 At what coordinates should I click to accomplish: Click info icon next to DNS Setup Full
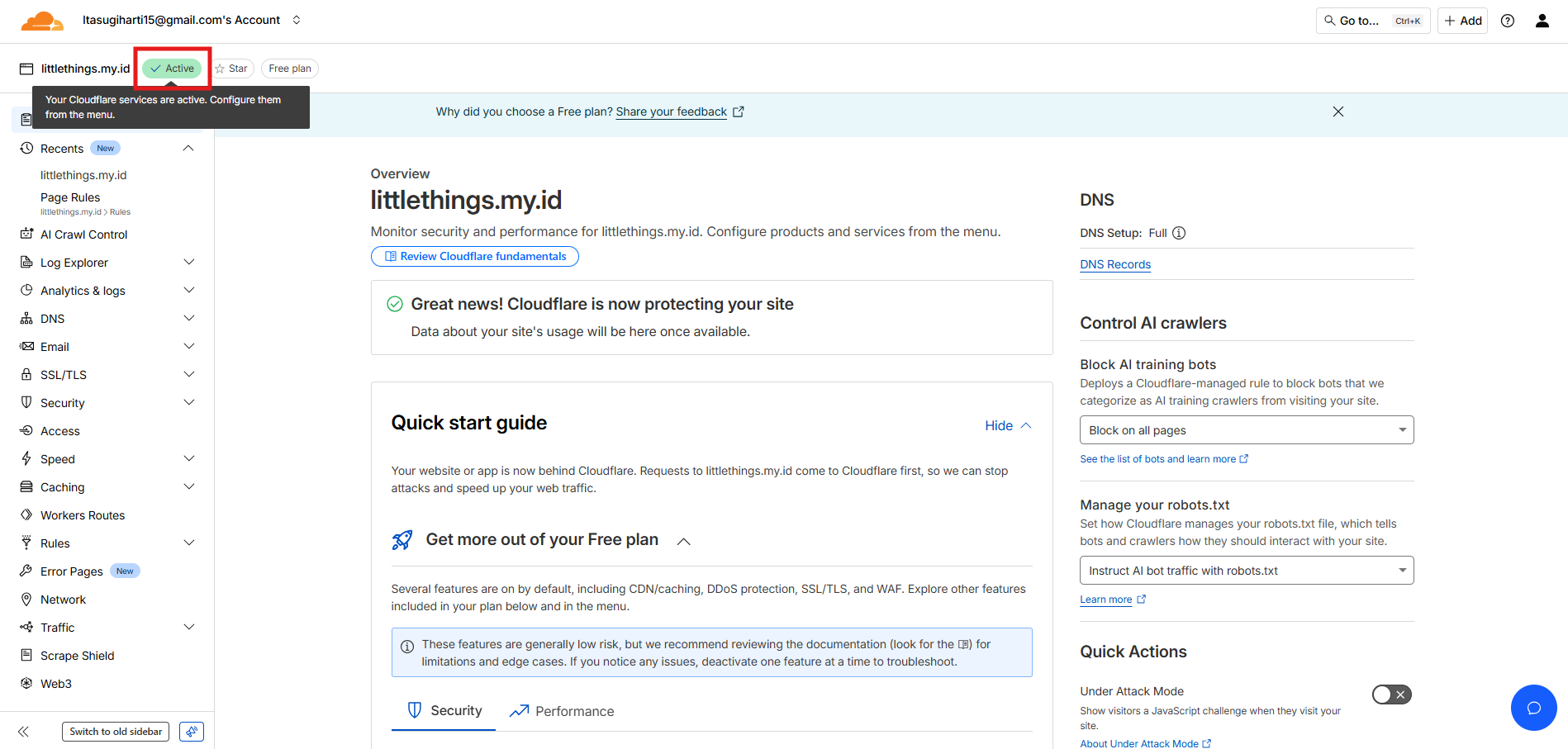pos(1179,233)
